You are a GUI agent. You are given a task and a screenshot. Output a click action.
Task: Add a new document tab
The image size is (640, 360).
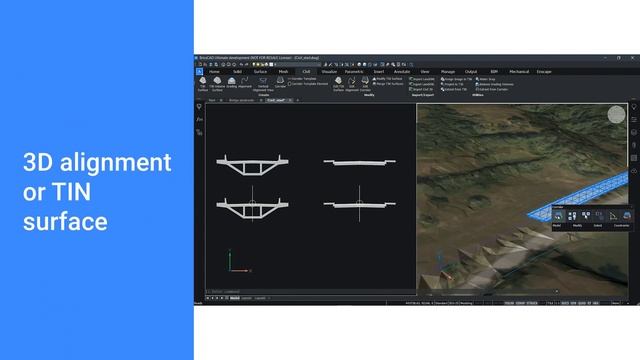[x=298, y=100]
